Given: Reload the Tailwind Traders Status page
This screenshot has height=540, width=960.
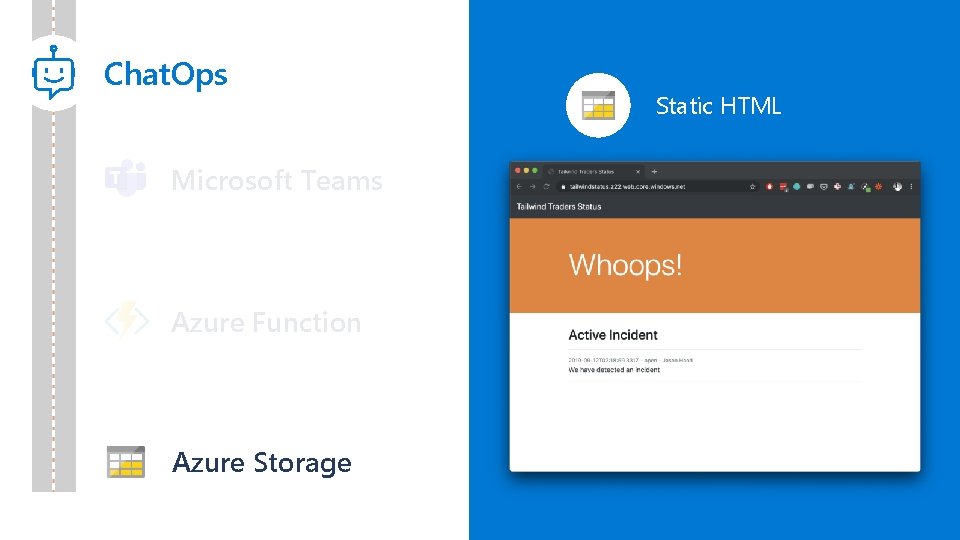Looking at the screenshot, I should click(546, 187).
